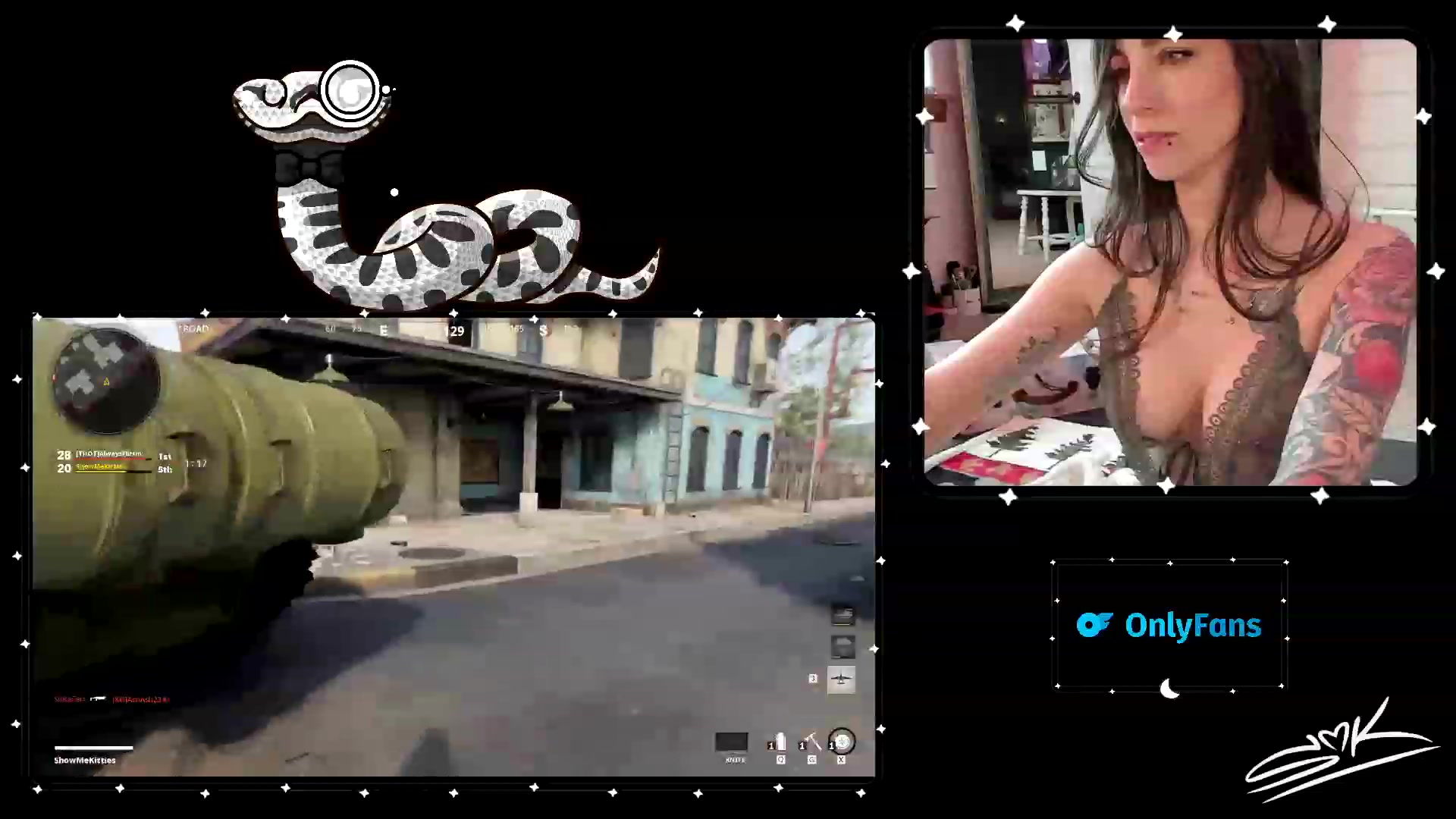The height and width of the screenshot is (819, 1456).
Task: Click the compass S marker
Action: click(x=543, y=331)
